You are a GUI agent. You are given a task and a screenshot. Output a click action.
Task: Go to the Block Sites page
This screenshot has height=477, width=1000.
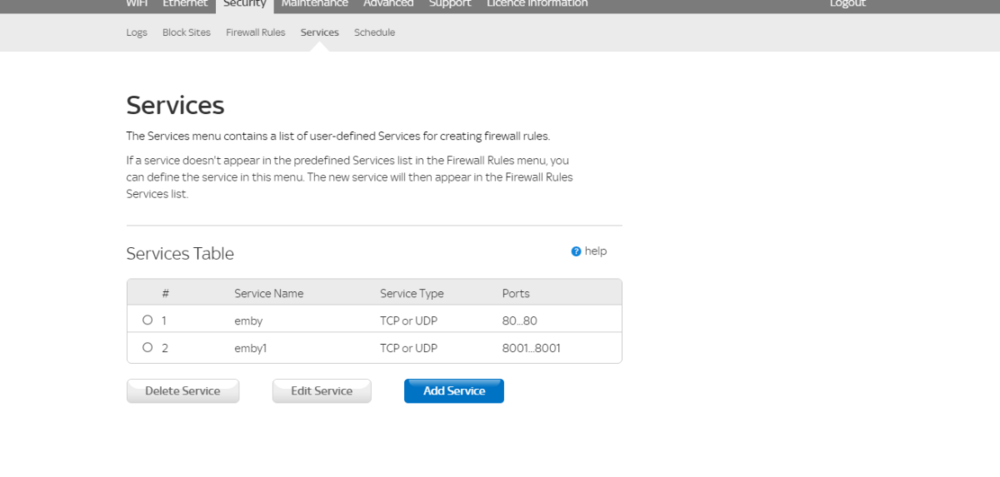point(186,33)
